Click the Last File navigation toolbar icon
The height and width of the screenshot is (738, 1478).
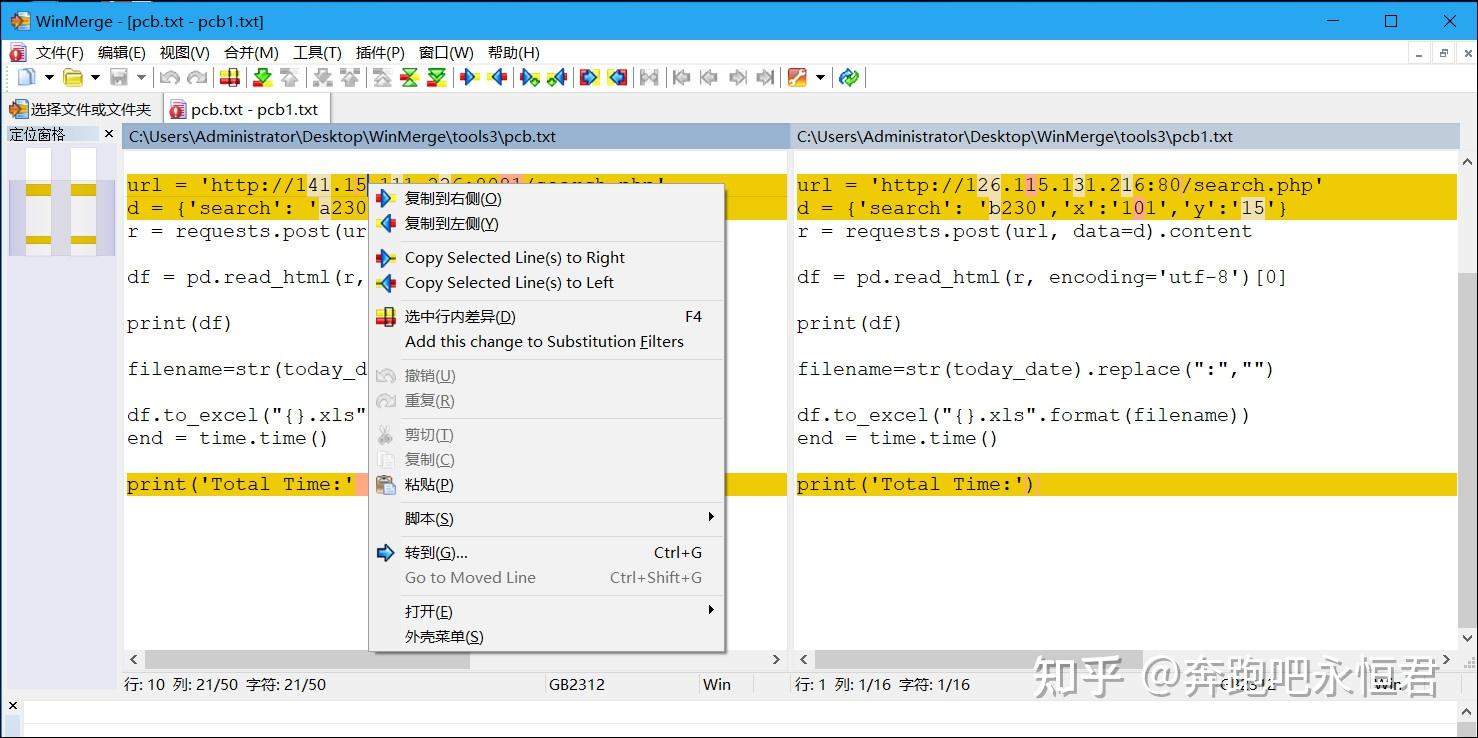point(765,77)
